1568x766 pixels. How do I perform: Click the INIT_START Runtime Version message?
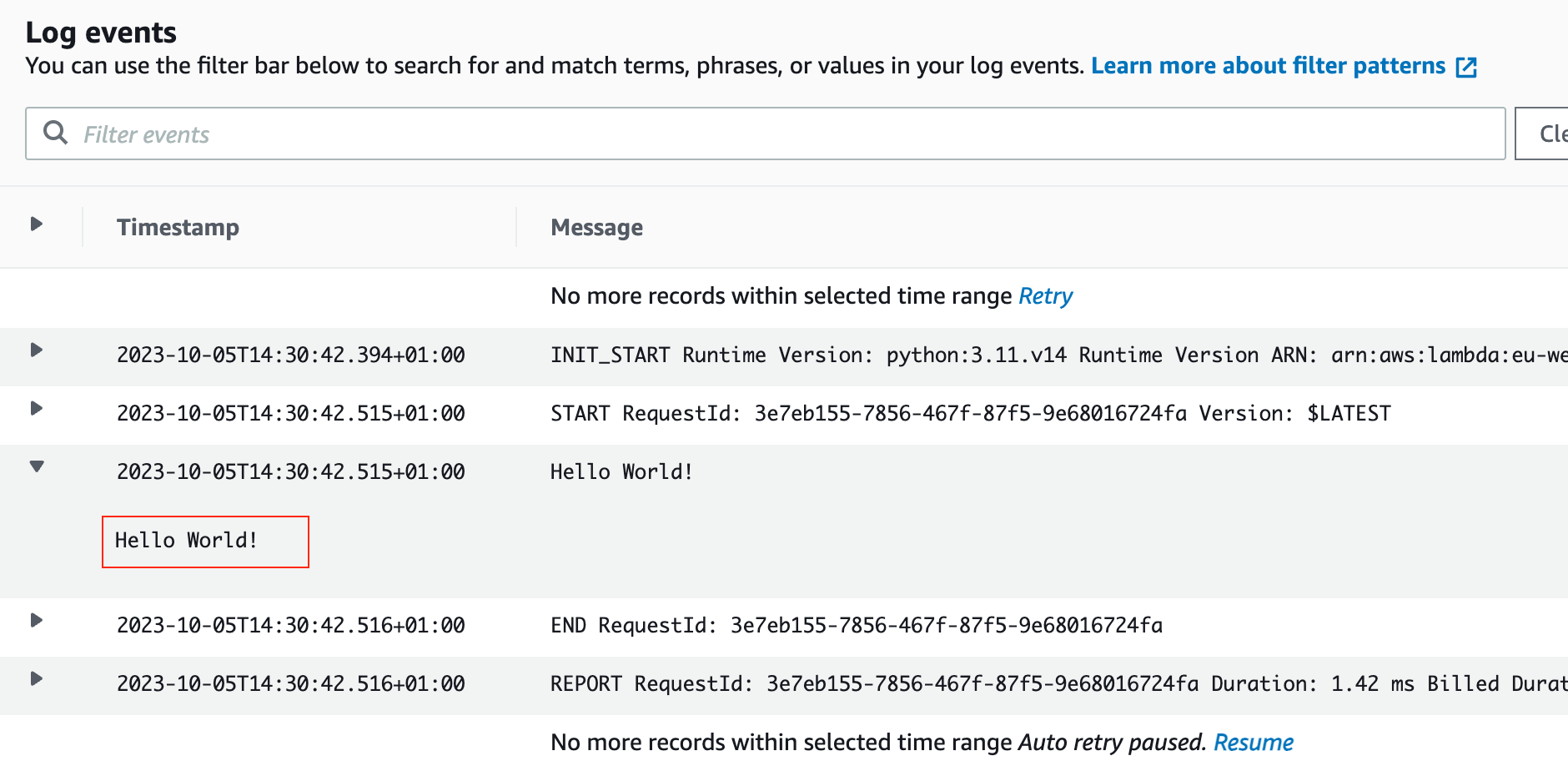point(1058,355)
